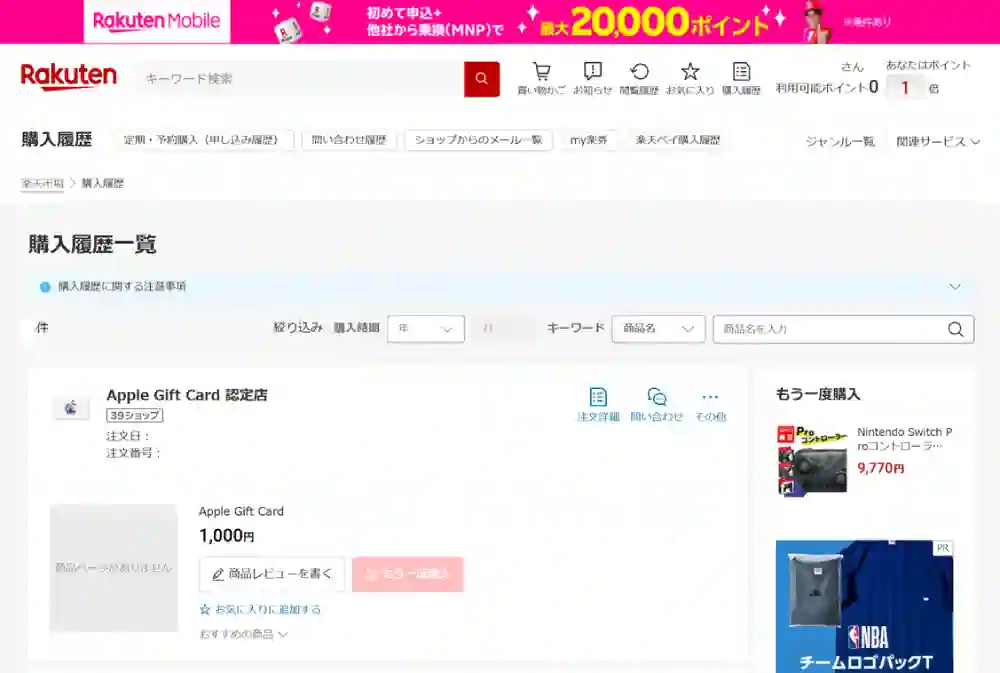Type in the キーワード検索 search field
Image resolution: width=1000 pixels, height=673 pixels.
coord(300,79)
